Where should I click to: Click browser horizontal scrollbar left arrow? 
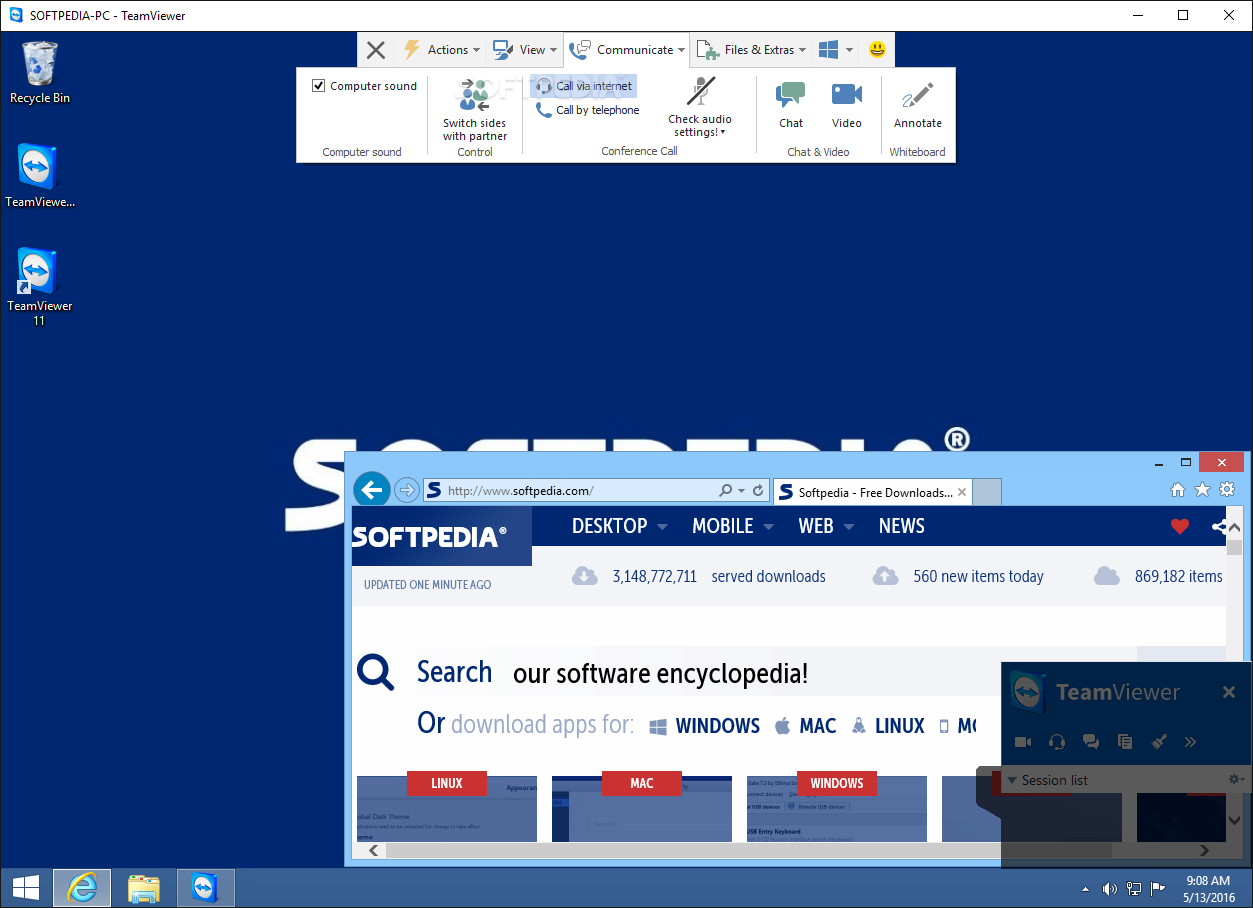[x=374, y=850]
